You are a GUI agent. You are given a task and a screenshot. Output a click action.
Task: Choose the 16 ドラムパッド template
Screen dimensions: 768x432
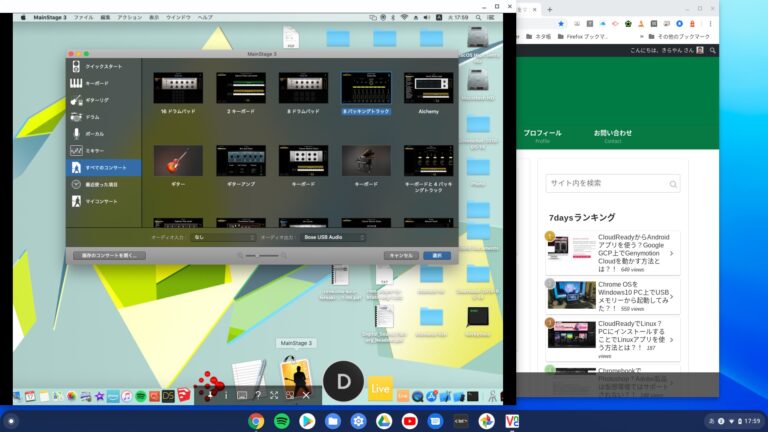pos(178,93)
